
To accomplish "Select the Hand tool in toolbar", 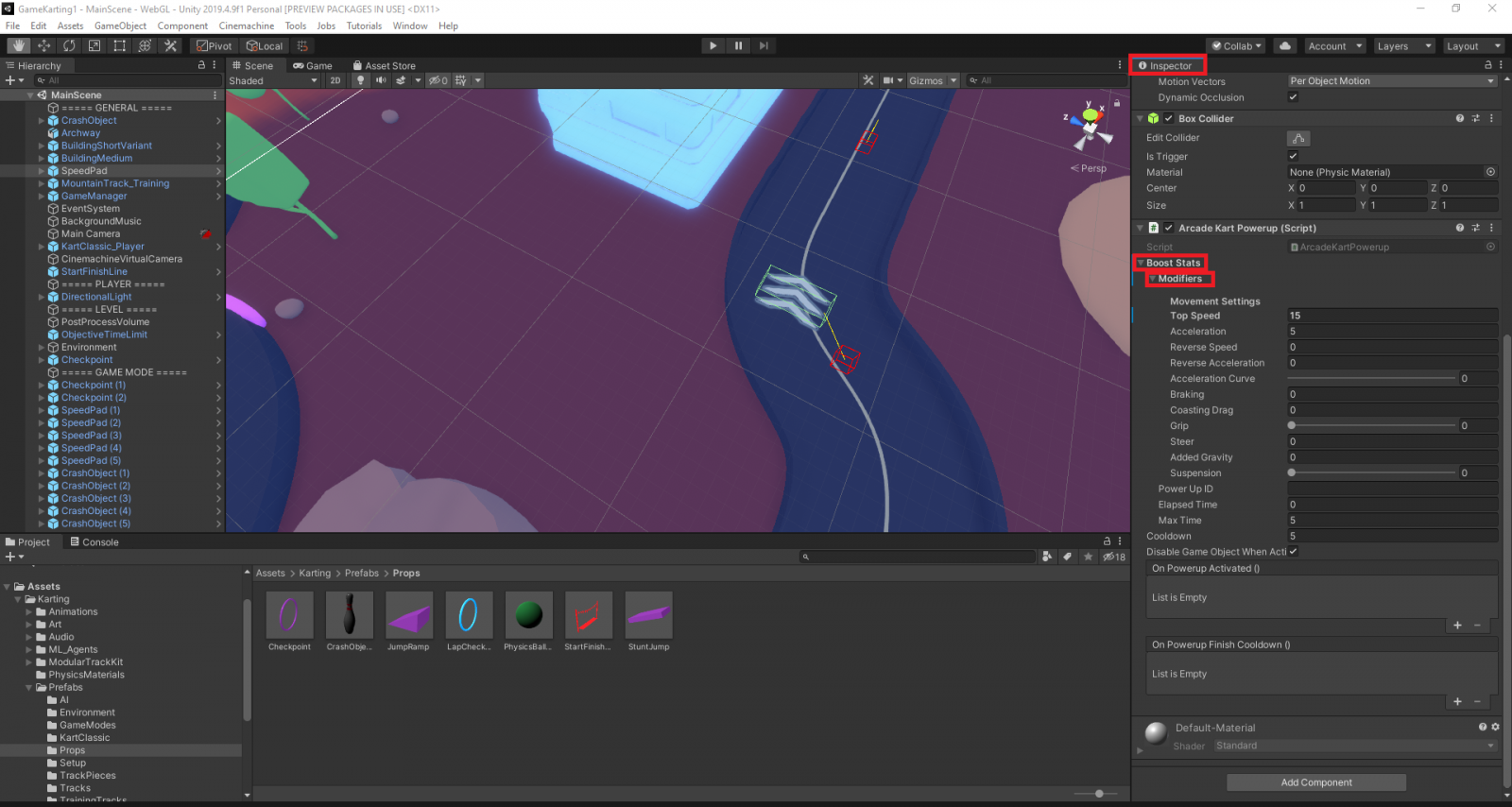I will [19, 45].
